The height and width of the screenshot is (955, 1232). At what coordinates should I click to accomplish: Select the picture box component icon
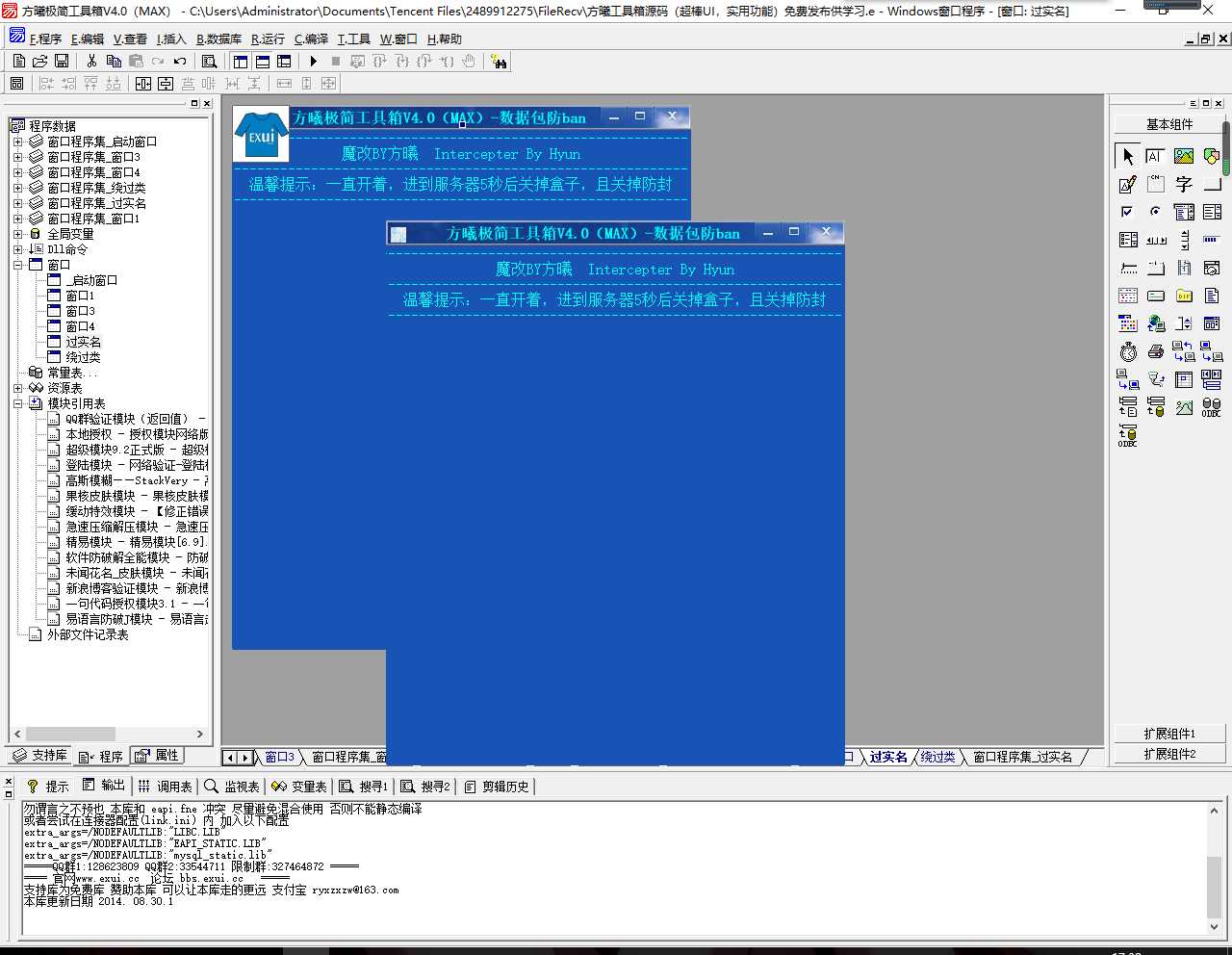(1184, 156)
